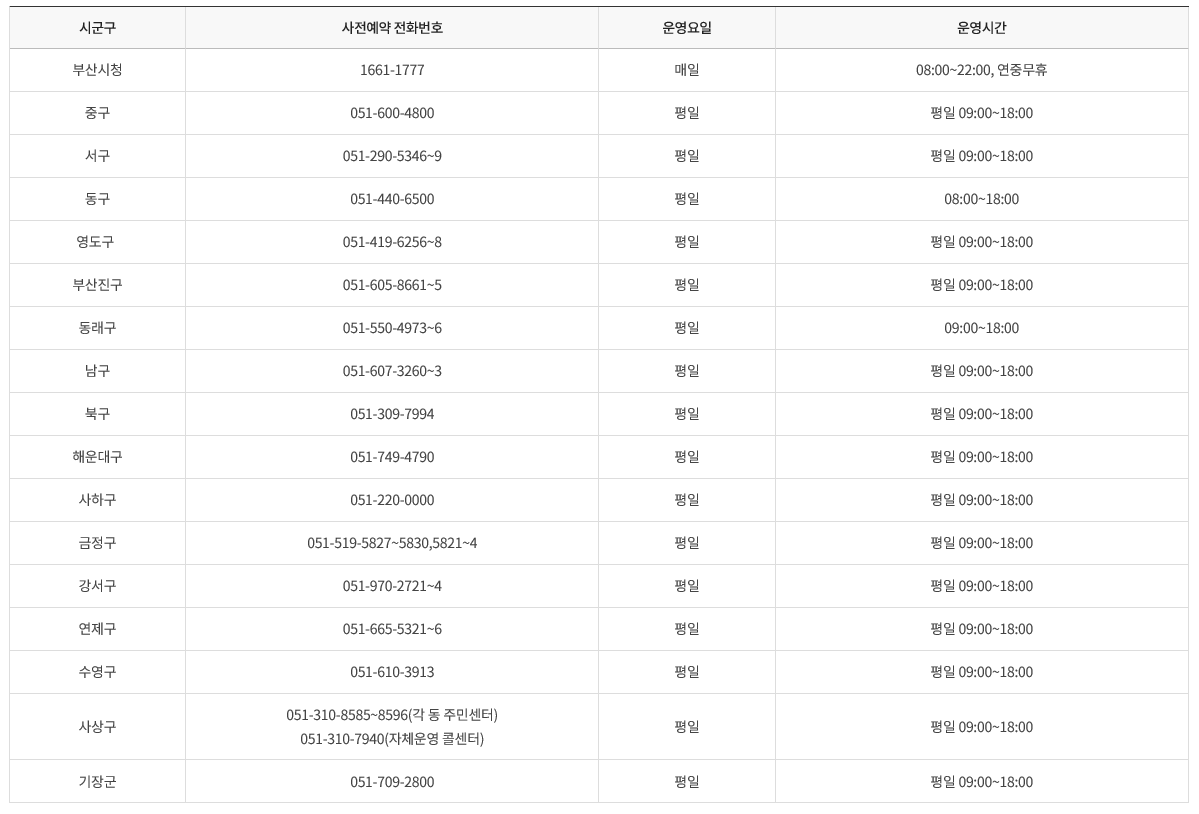Viewport: 1199px width, 814px height.
Task: Click 기장군 phone number 051-709-2800
Action: 392,783
